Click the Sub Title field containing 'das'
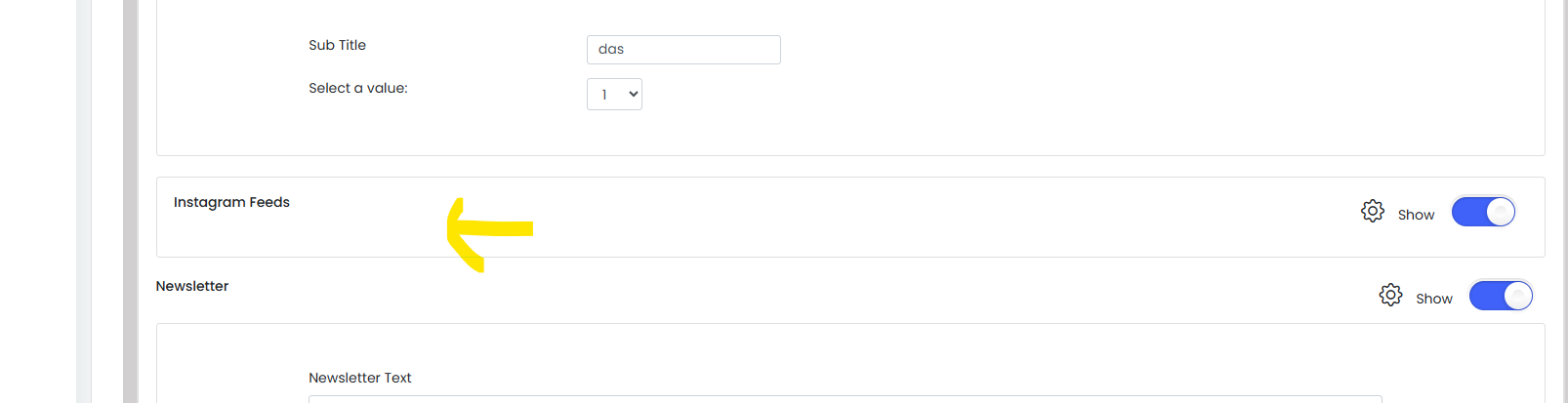Viewport: 1568px width, 403px height. 683,50
